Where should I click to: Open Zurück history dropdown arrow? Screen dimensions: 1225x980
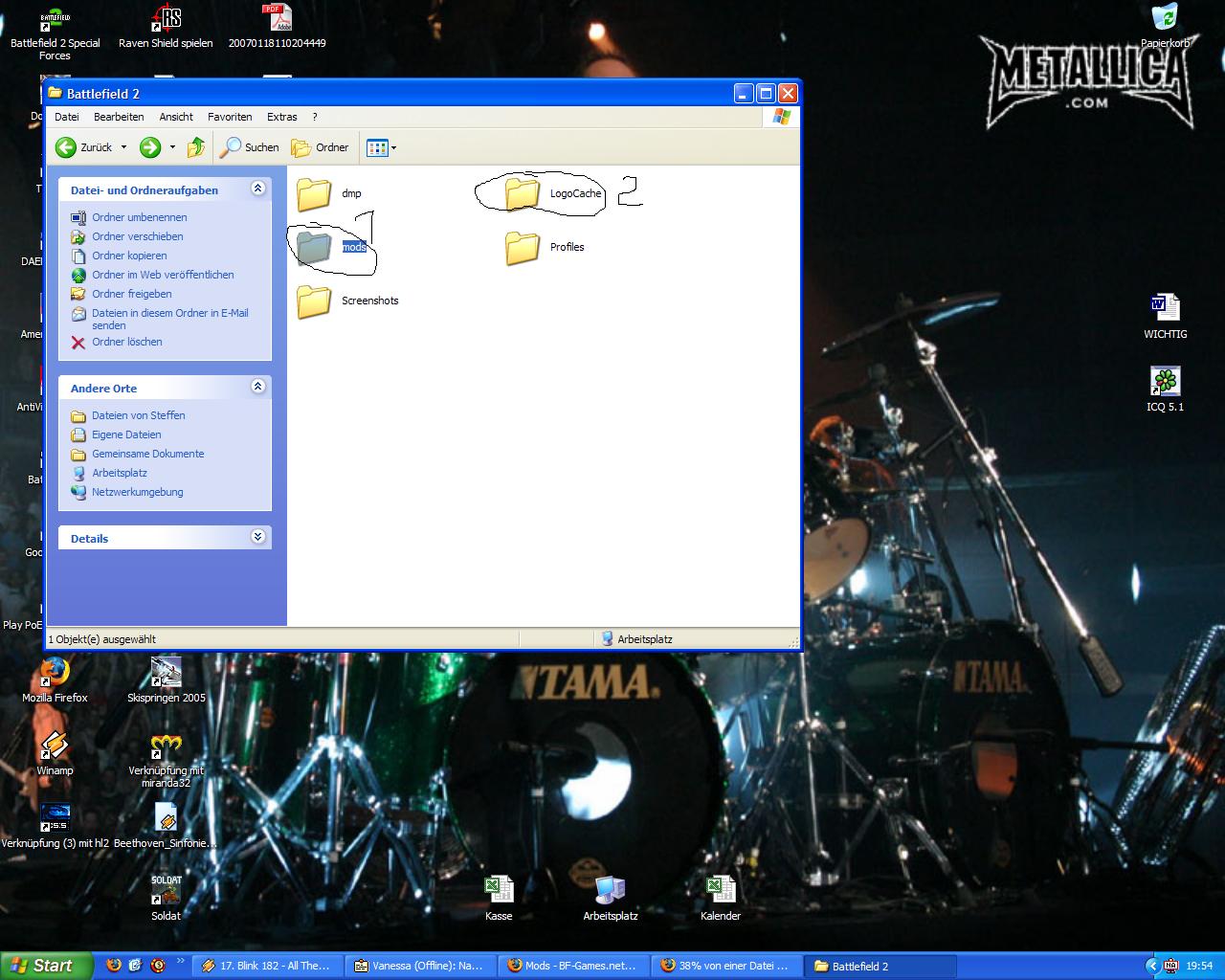[x=123, y=147]
